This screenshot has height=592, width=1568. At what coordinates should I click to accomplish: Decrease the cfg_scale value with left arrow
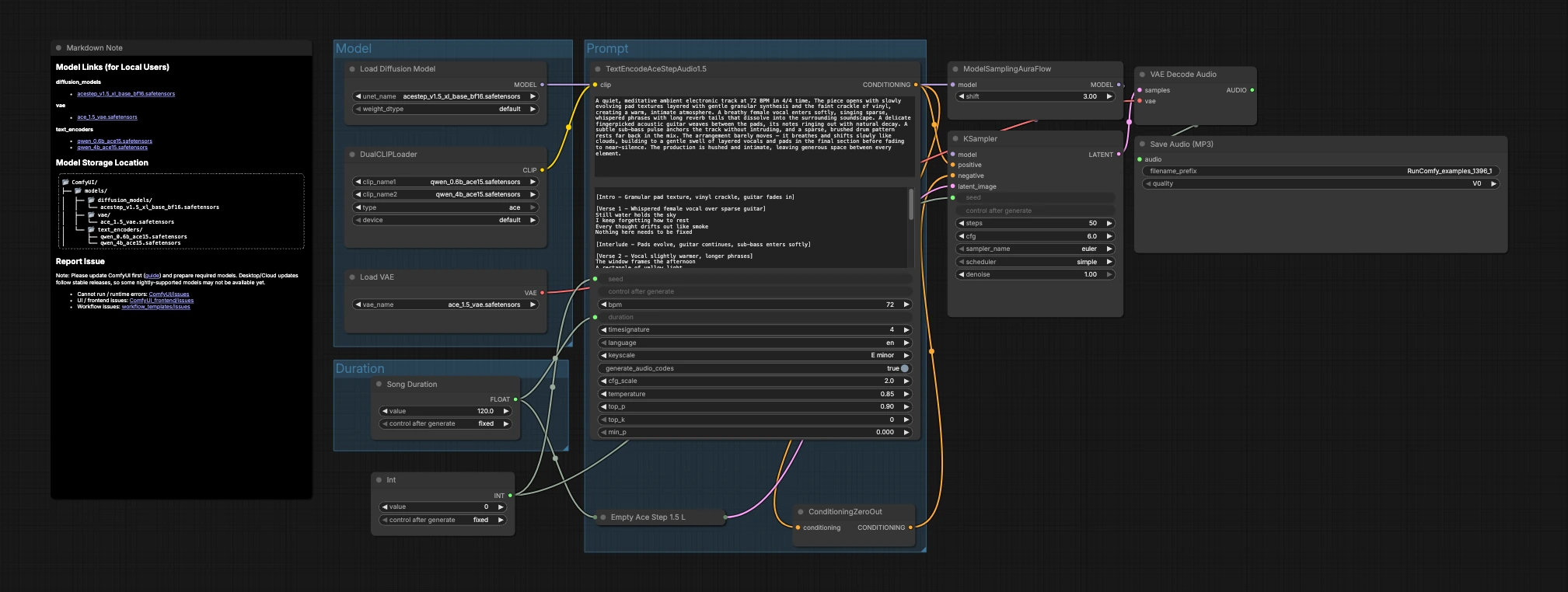604,381
